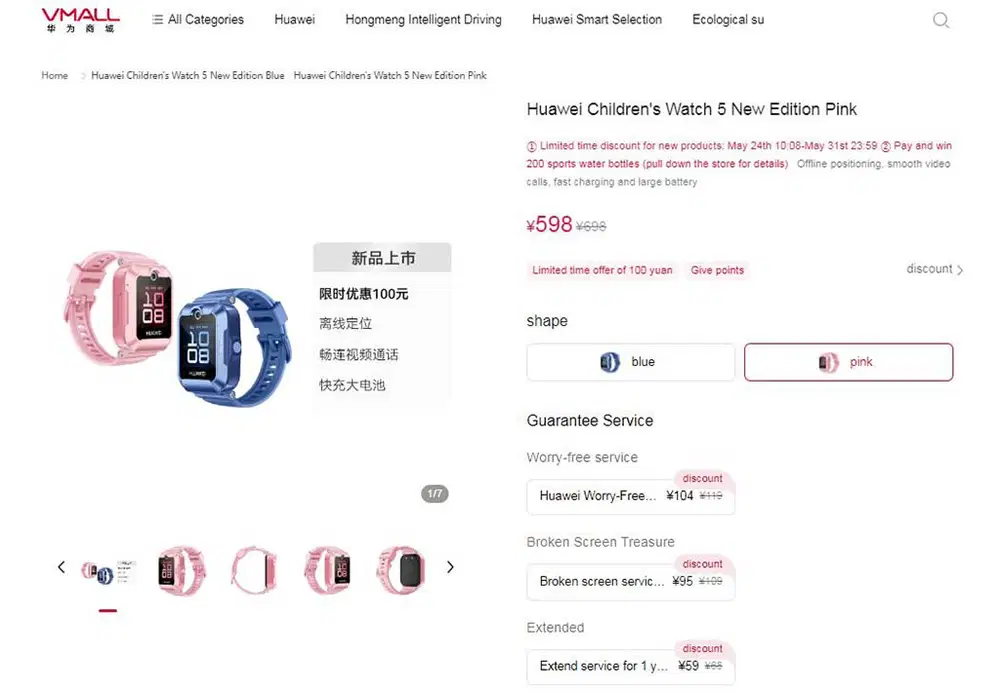The height and width of the screenshot is (693, 1000).
Task: Click the Give points tag
Action: click(717, 270)
